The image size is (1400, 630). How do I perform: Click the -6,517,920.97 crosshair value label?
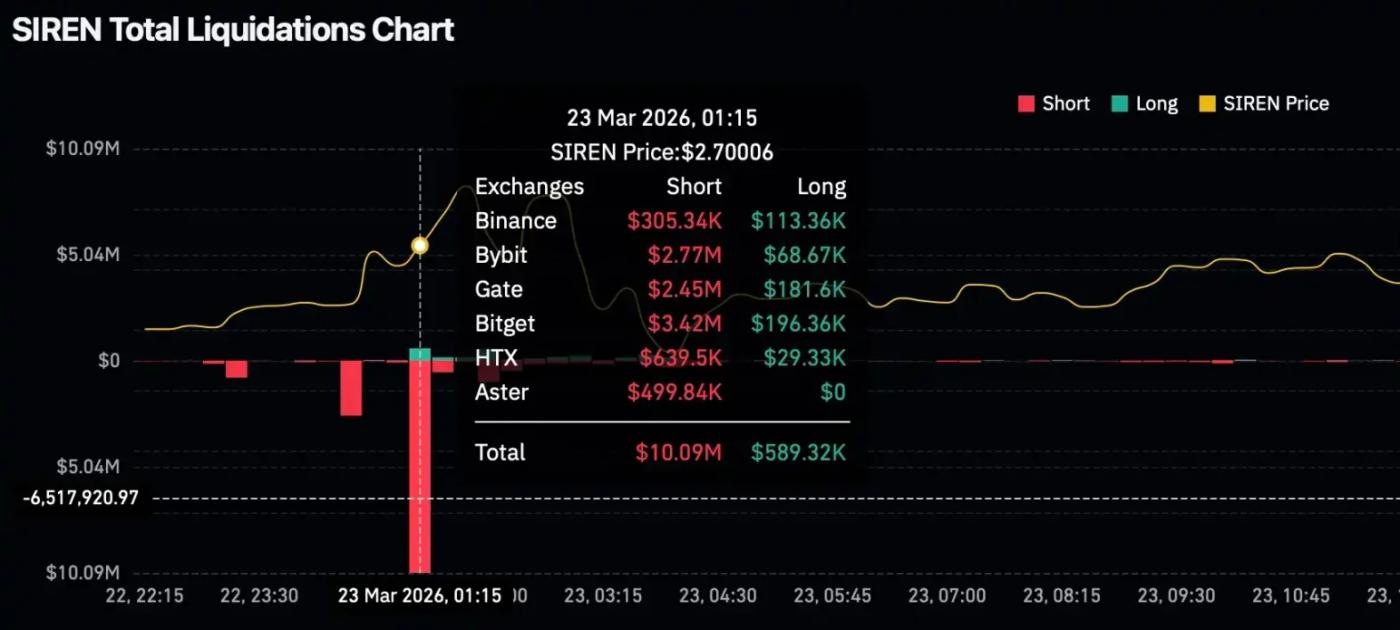pos(78,497)
